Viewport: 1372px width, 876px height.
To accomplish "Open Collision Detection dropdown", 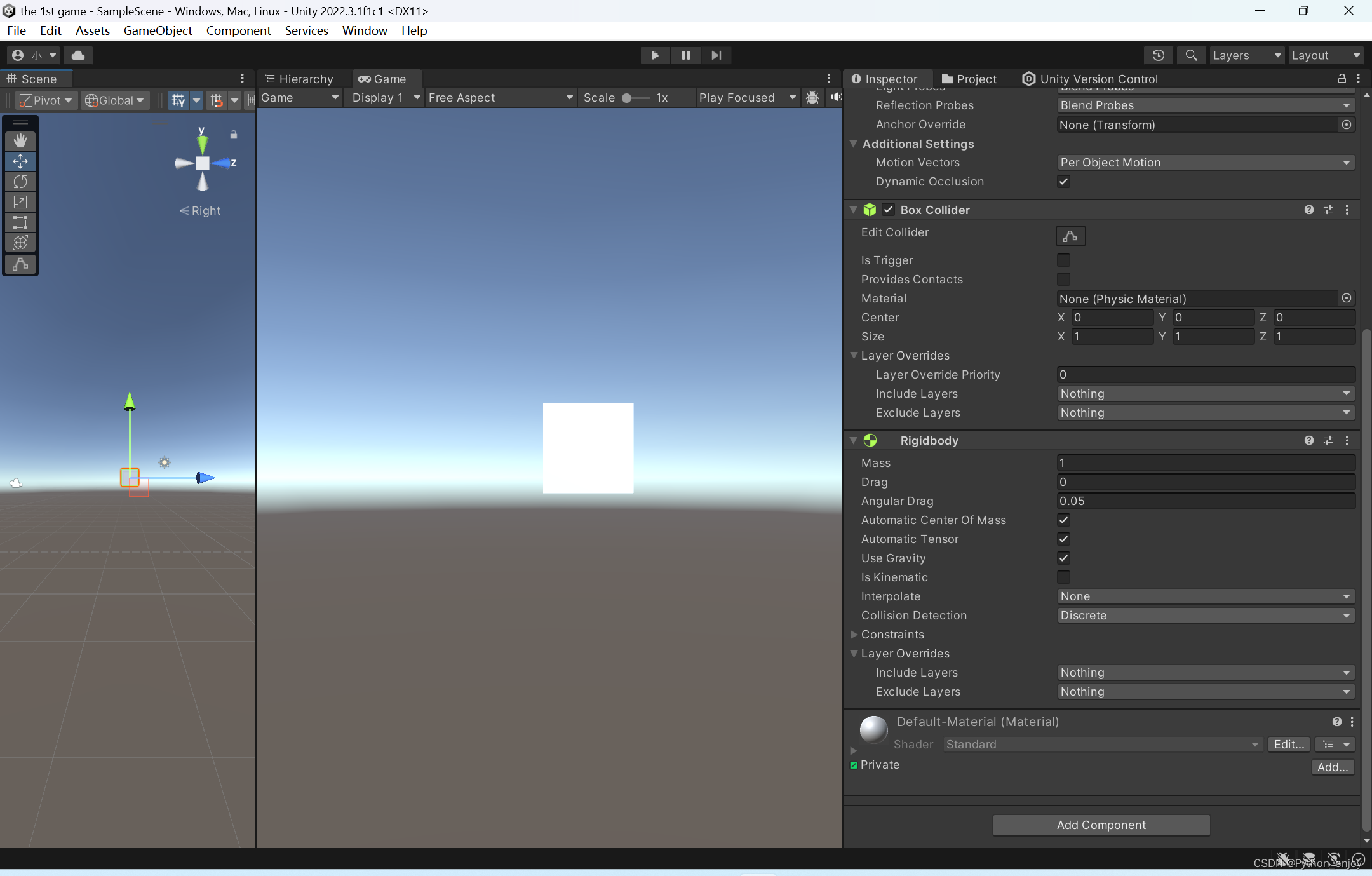I will pyautogui.click(x=1206, y=616).
